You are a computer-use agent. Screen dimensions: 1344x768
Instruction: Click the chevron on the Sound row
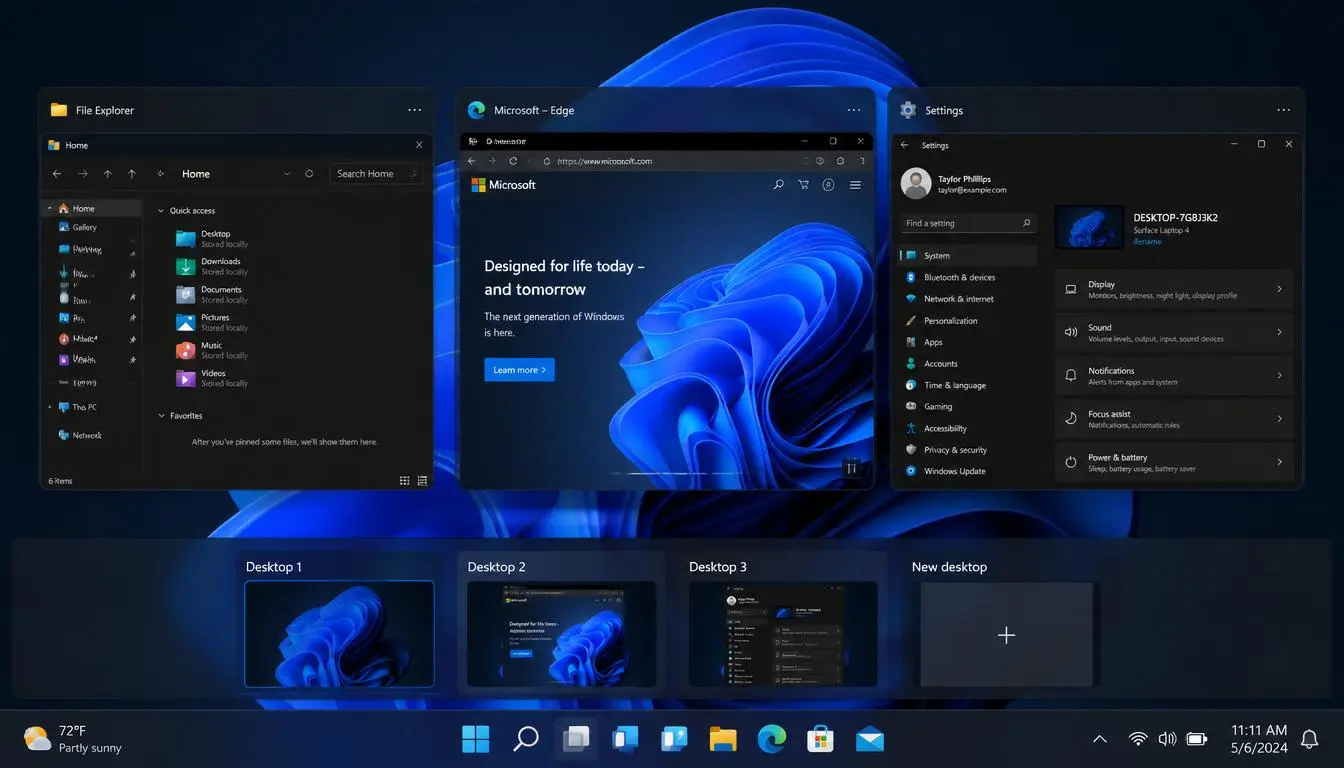click(x=1280, y=332)
